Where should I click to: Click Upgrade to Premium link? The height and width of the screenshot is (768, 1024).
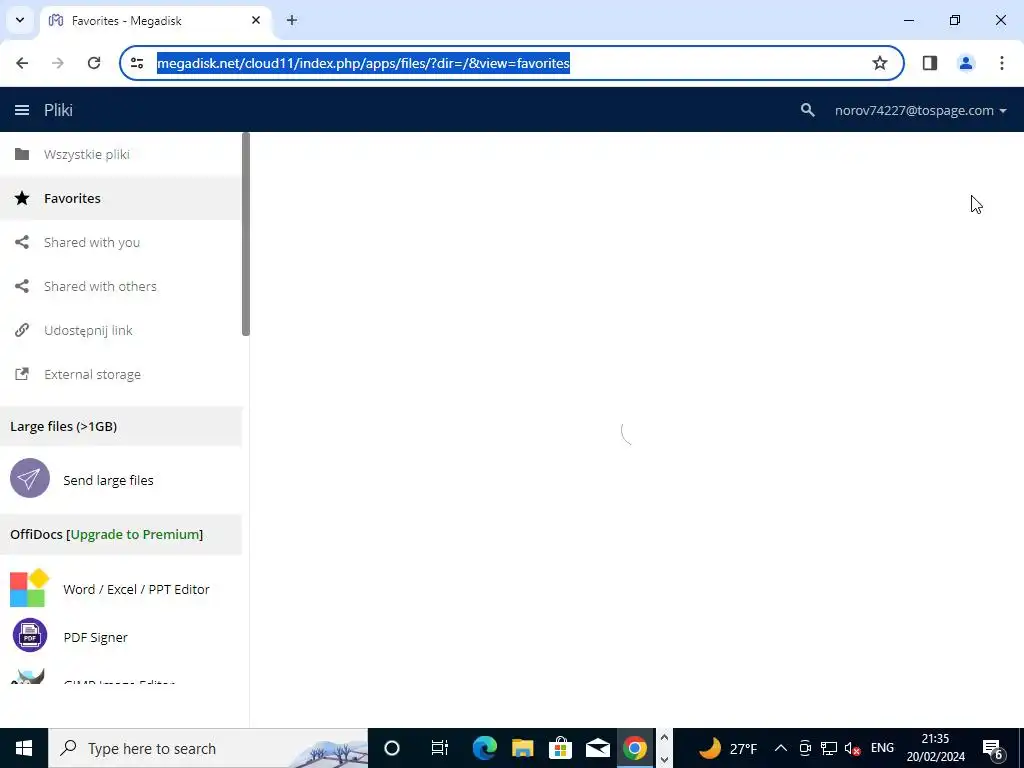click(x=135, y=534)
